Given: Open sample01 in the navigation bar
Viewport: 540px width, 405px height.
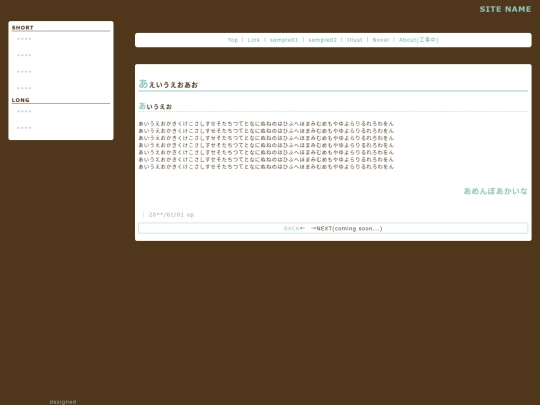Looking at the screenshot, I should coord(284,40).
